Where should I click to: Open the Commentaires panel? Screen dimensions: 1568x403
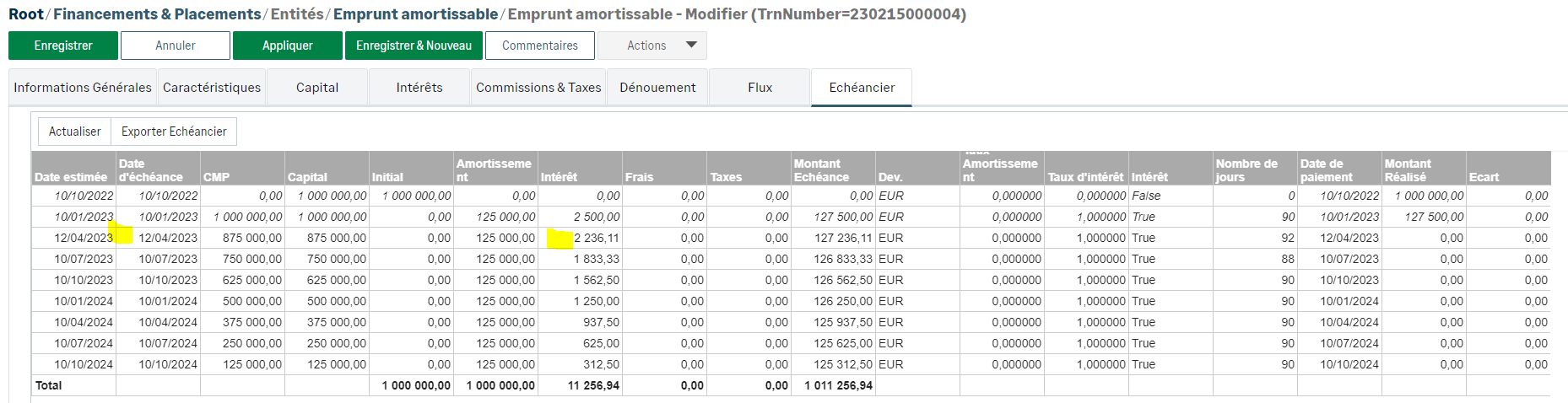click(x=540, y=46)
